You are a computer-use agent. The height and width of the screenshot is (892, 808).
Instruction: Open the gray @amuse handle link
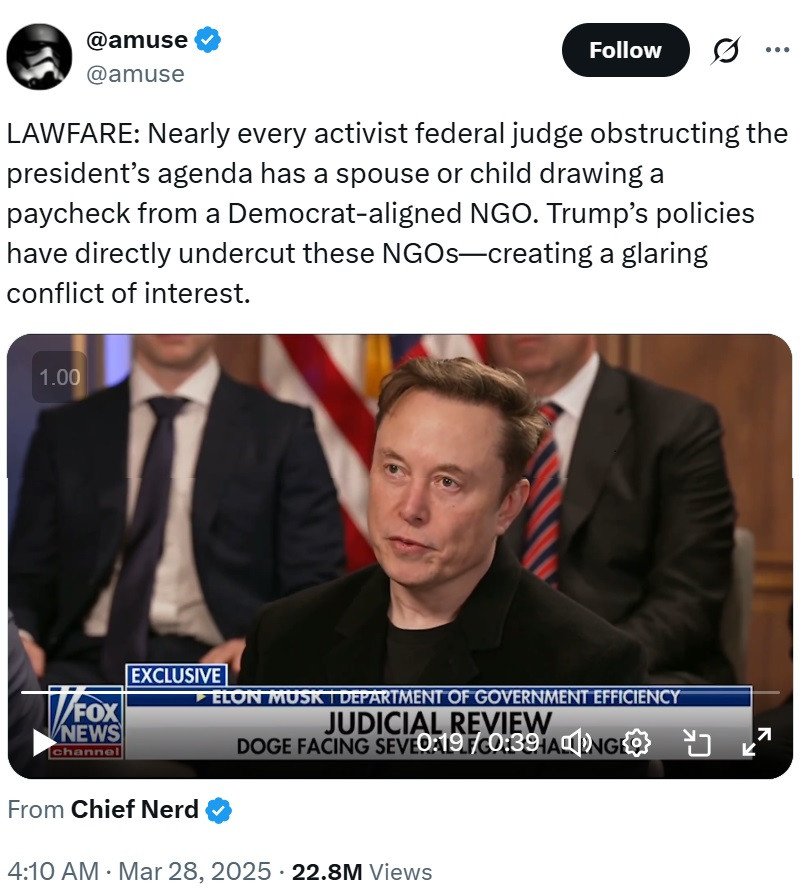(x=136, y=73)
